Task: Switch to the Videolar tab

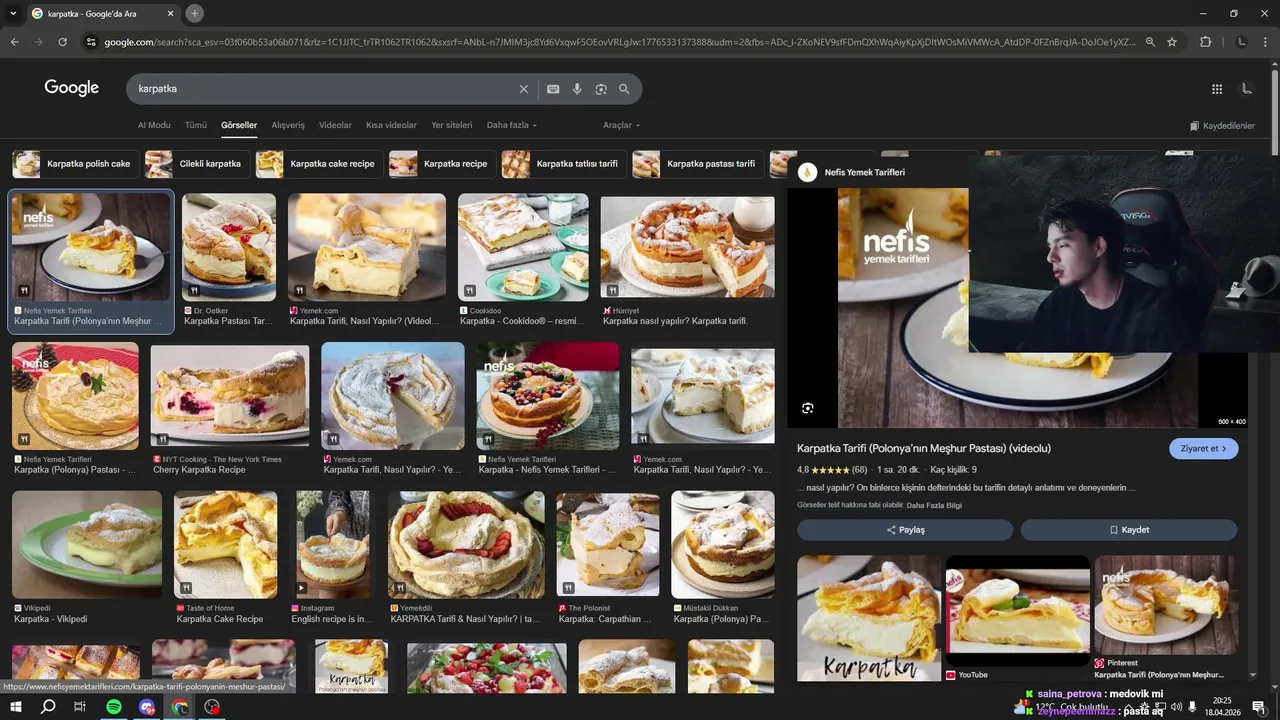Action: [x=335, y=125]
